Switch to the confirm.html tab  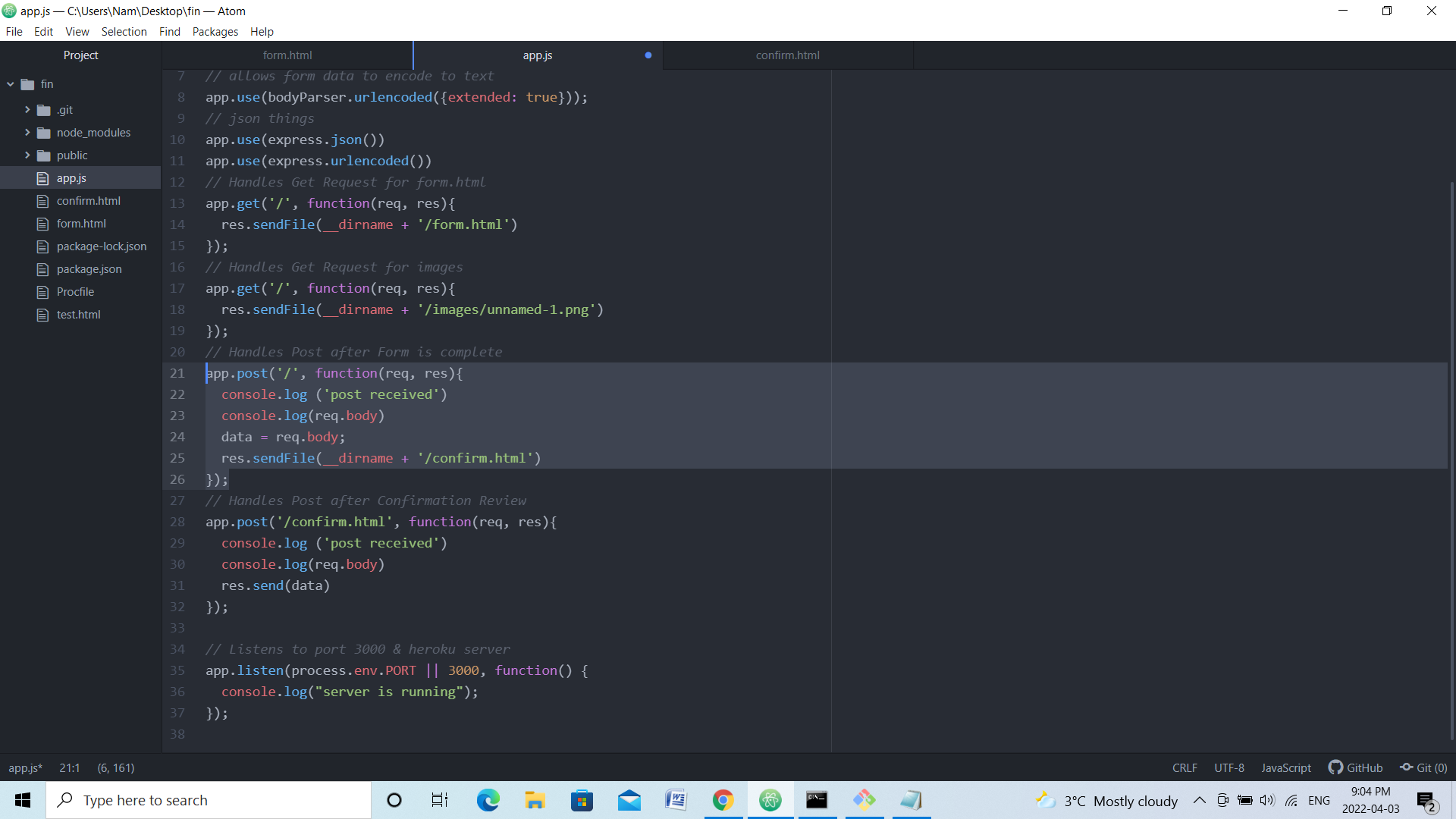click(787, 55)
